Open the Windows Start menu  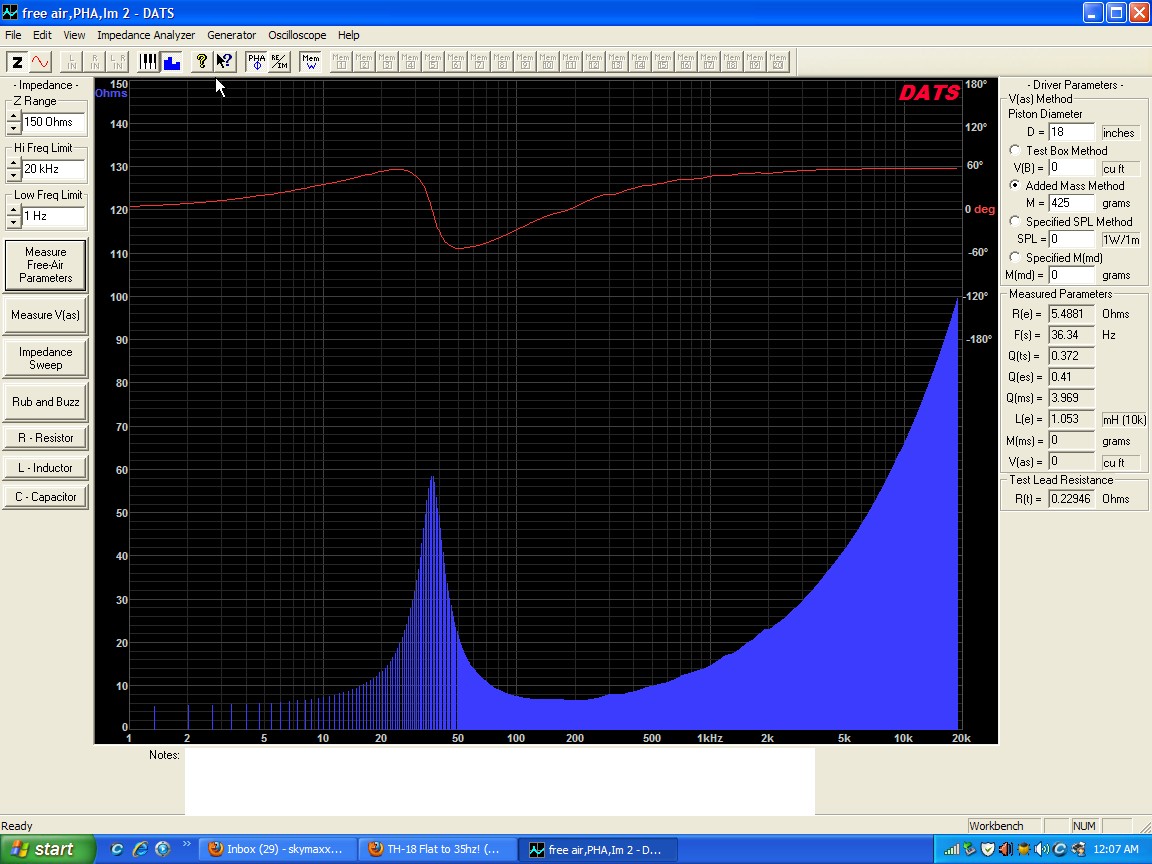pyautogui.click(x=47, y=849)
